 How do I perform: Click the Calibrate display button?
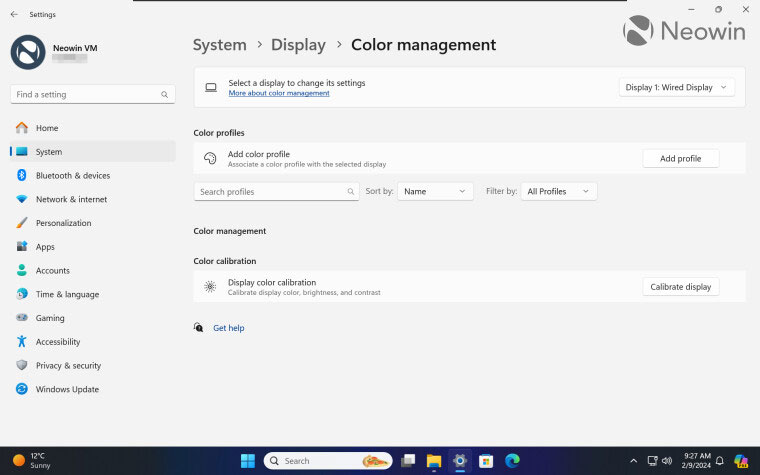tap(680, 287)
